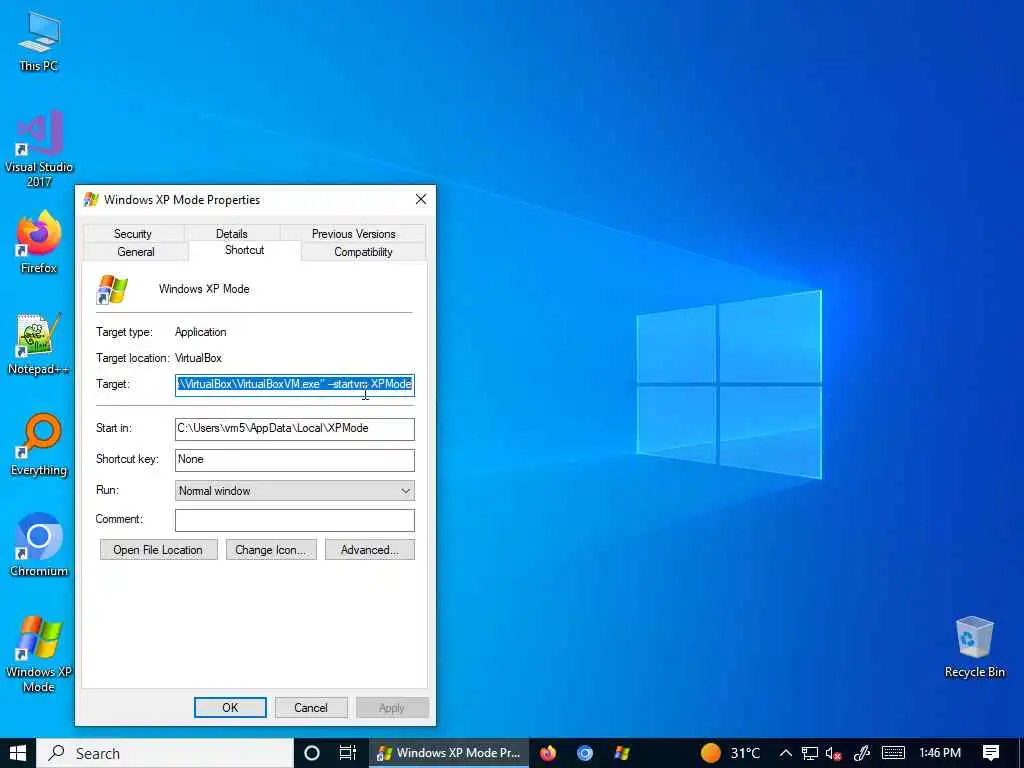Switch to the Compatibility tab
Viewport: 1024px width, 768px height.
(363, 251)
